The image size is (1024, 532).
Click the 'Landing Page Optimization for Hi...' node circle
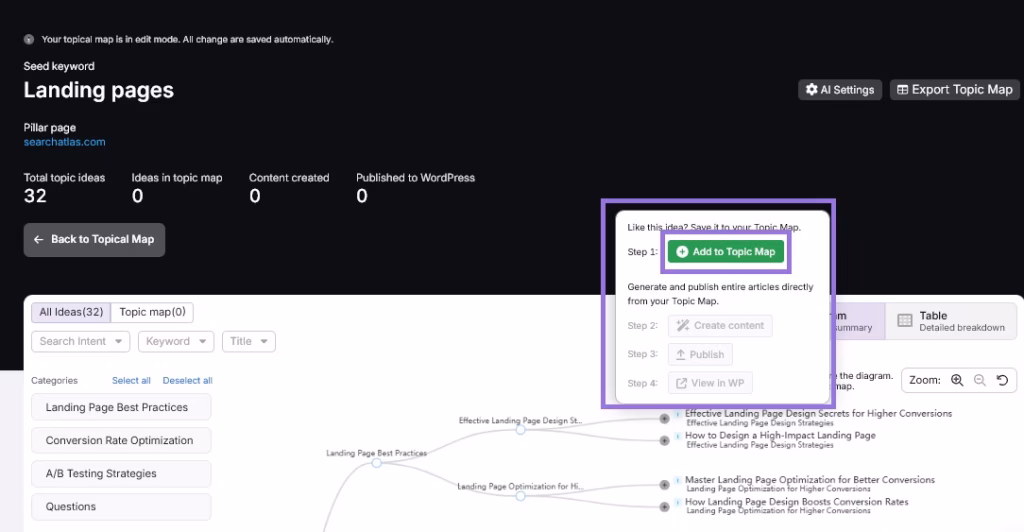click(x=520, y=496)
